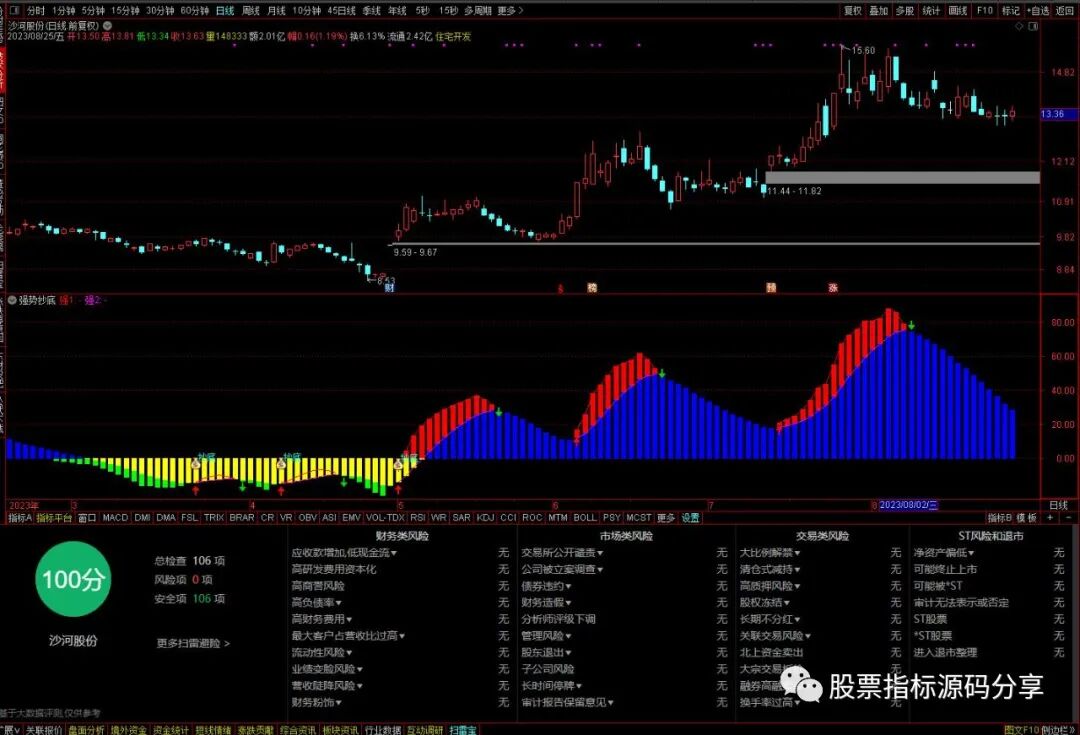Click the diamond icon at chart top right
1080x735 pixels.
click(1019, 26)
